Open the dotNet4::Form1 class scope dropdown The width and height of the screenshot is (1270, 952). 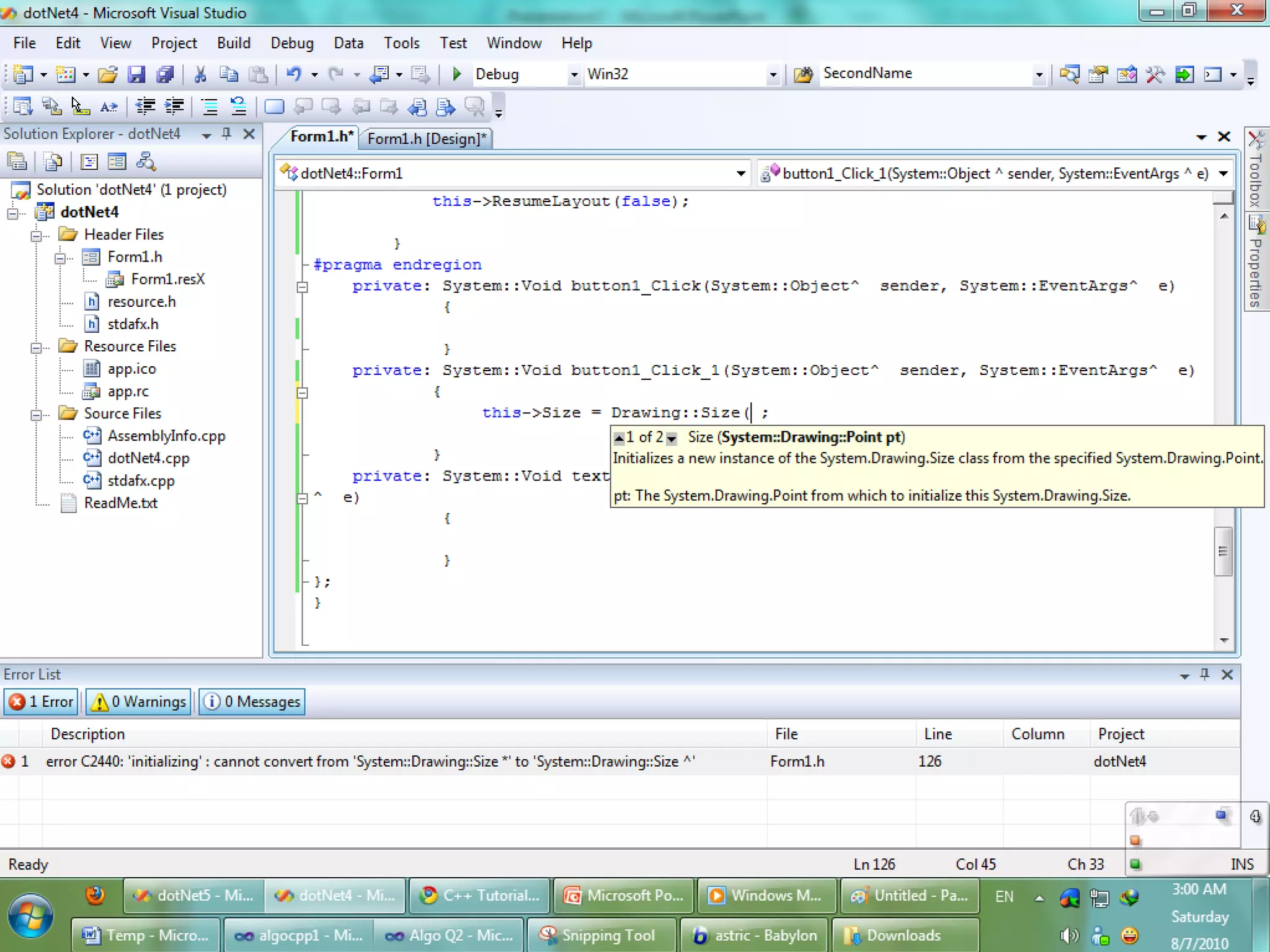coord(740,174)
